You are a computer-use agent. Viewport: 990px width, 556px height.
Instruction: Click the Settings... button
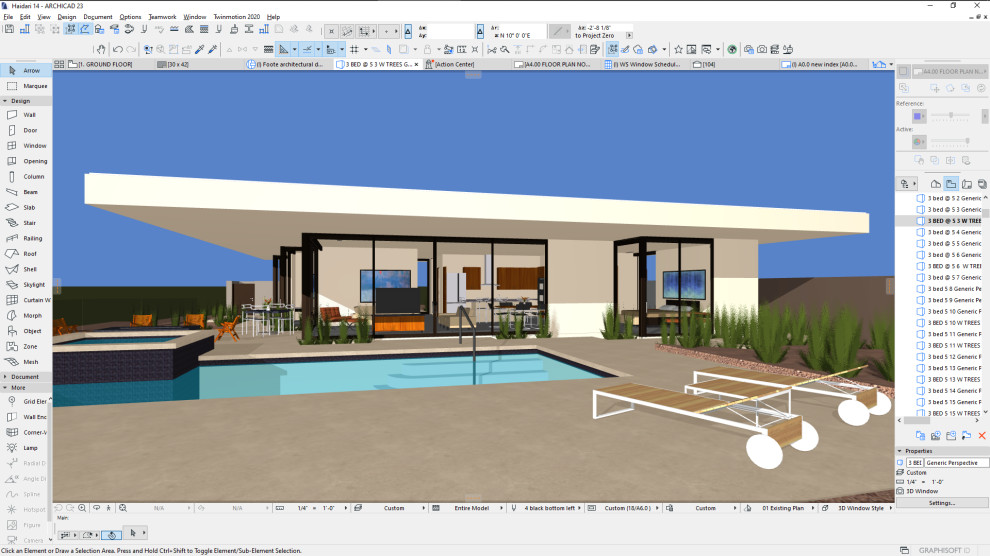[941, 503]
